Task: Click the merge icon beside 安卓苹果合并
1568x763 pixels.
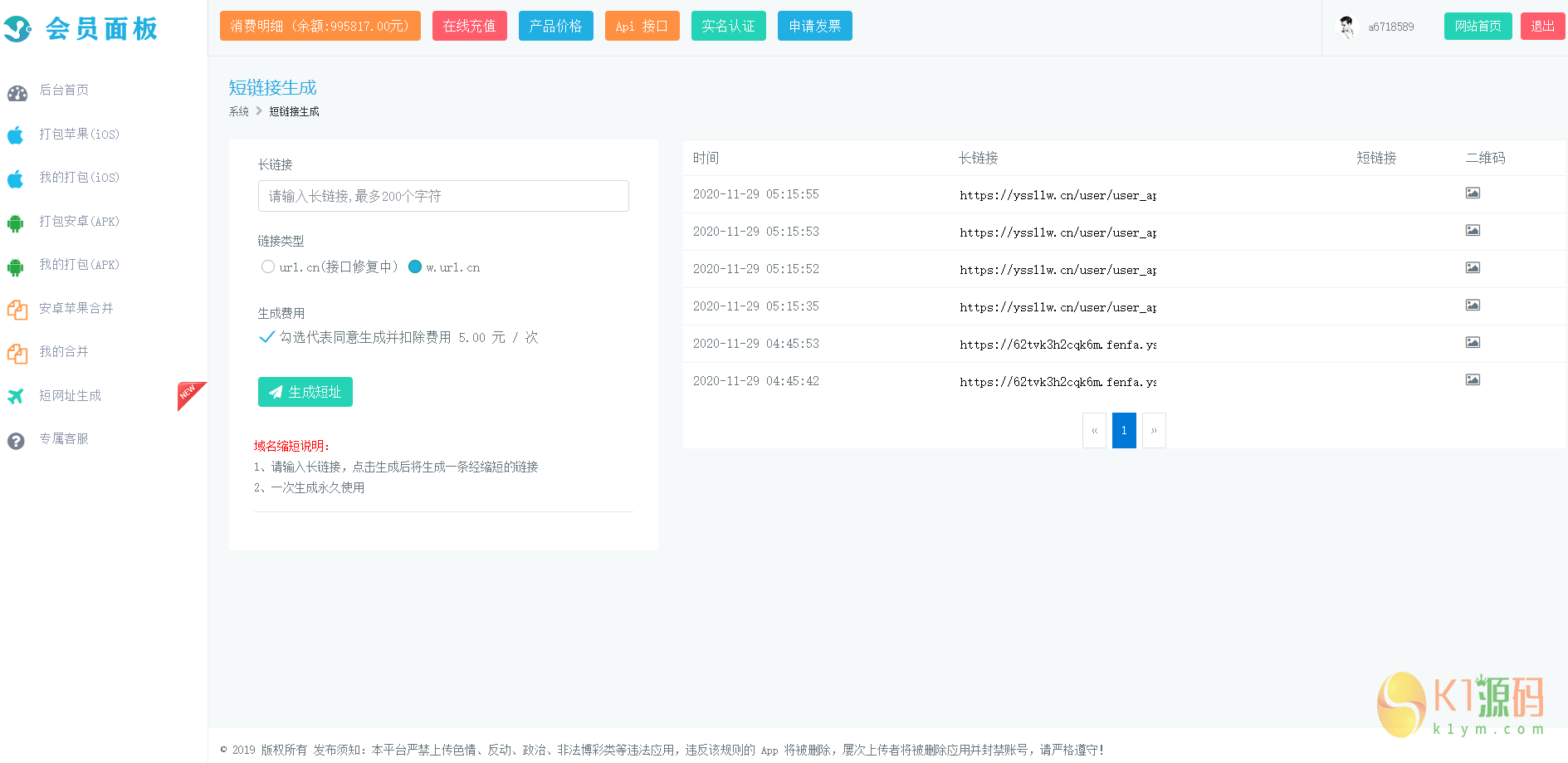Action: (17, 310)
